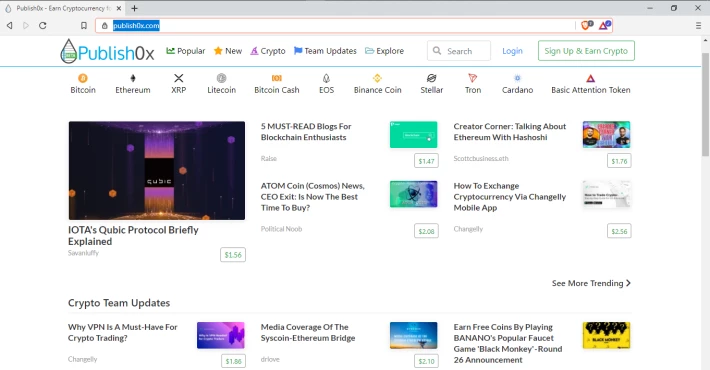Click See More Trending link
The image size is (710, 370).
click(591, 283)
